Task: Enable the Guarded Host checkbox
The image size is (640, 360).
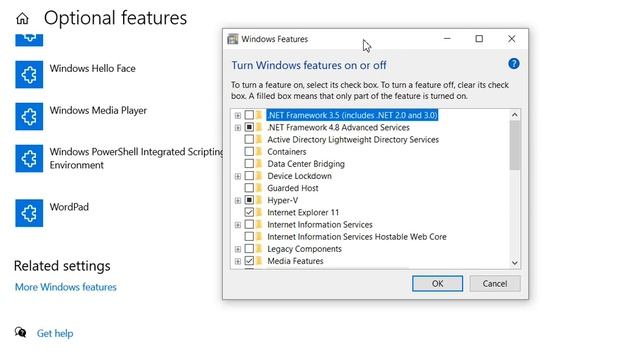Action: coord(249,188)
